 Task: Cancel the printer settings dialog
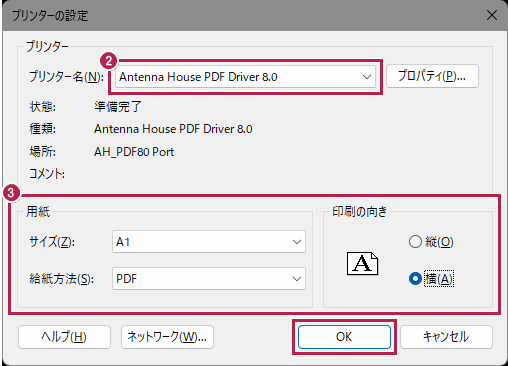pos(446,337)
